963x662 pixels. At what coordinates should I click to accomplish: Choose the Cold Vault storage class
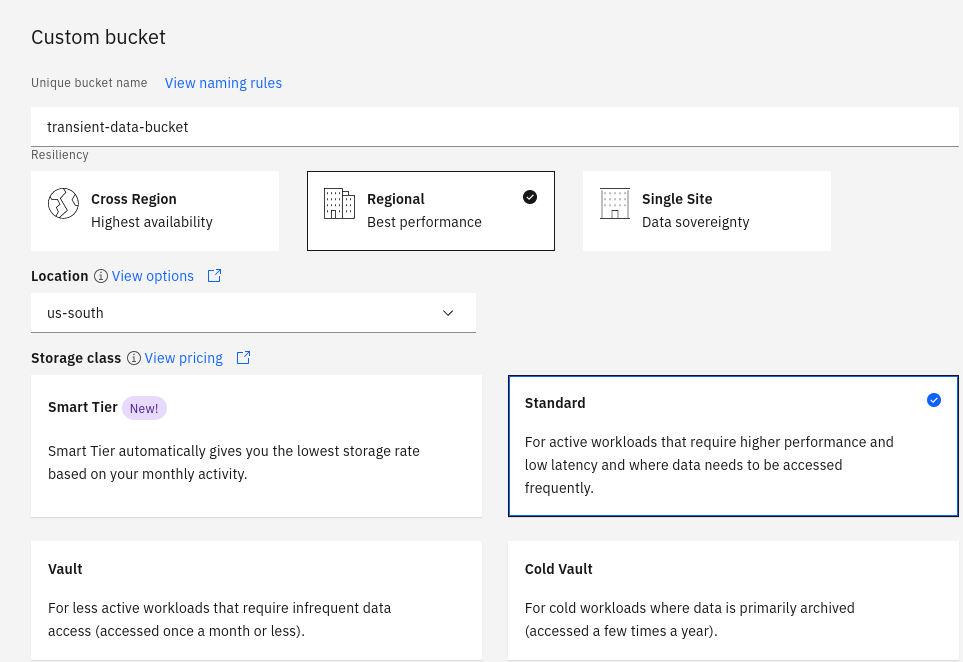[x=732, y=600]
